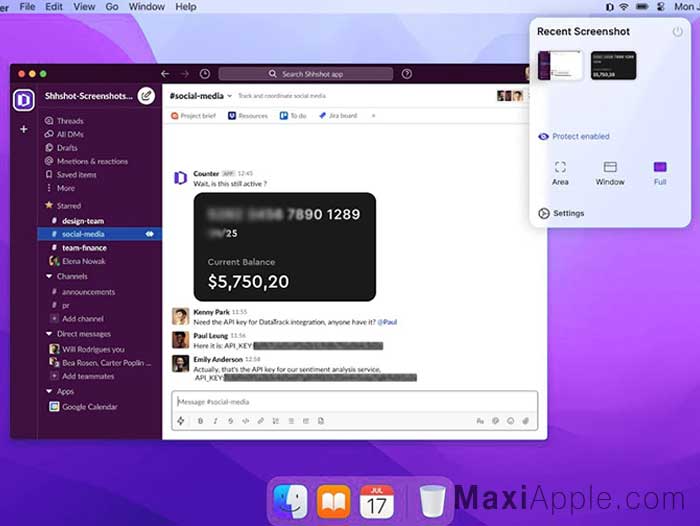Collapse the Direct messages section

(x=49, y=334)
